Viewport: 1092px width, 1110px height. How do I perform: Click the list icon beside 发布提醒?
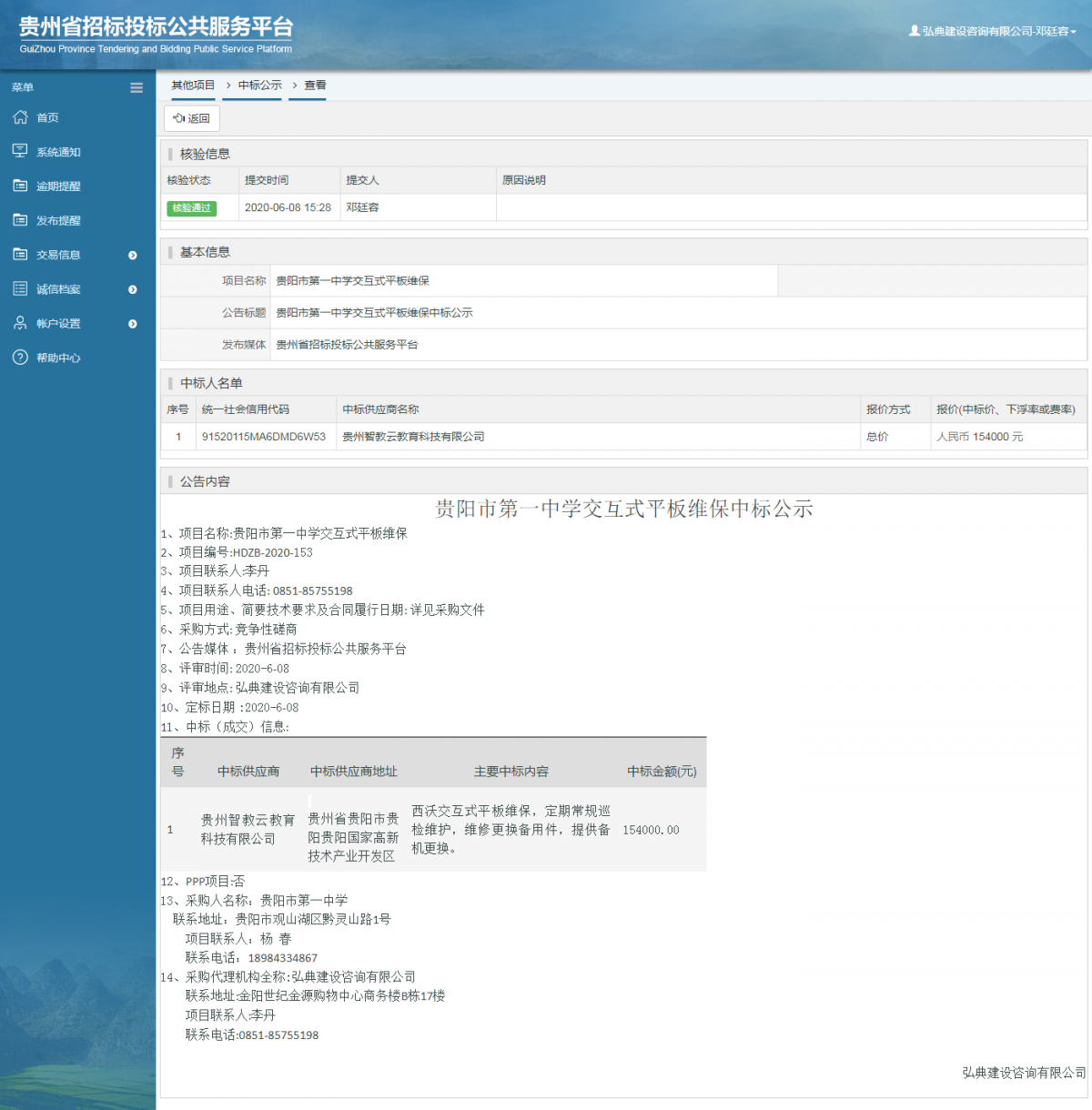[20, 220]
